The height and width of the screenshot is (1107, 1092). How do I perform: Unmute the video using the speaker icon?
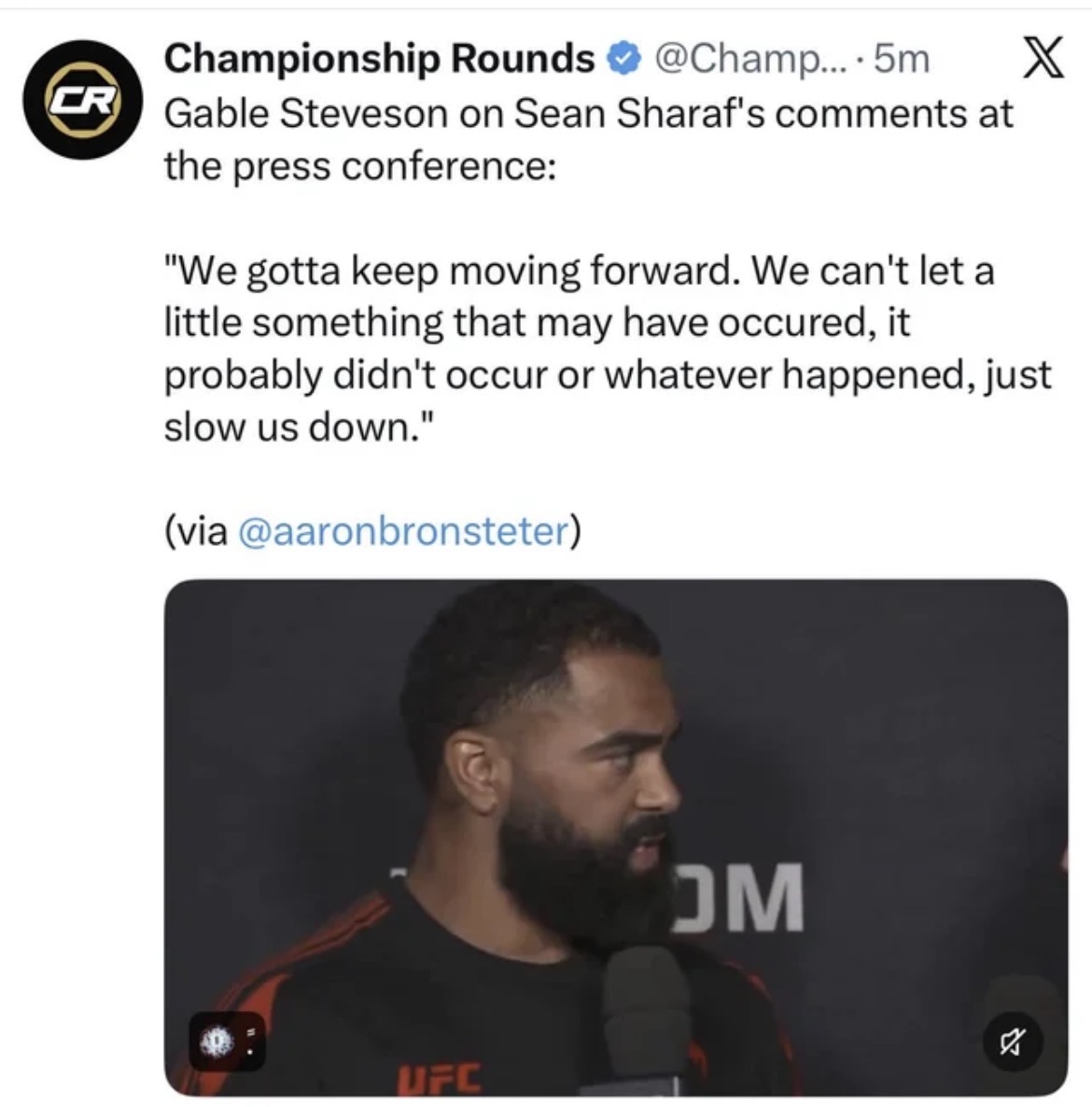point(1013,1042)
